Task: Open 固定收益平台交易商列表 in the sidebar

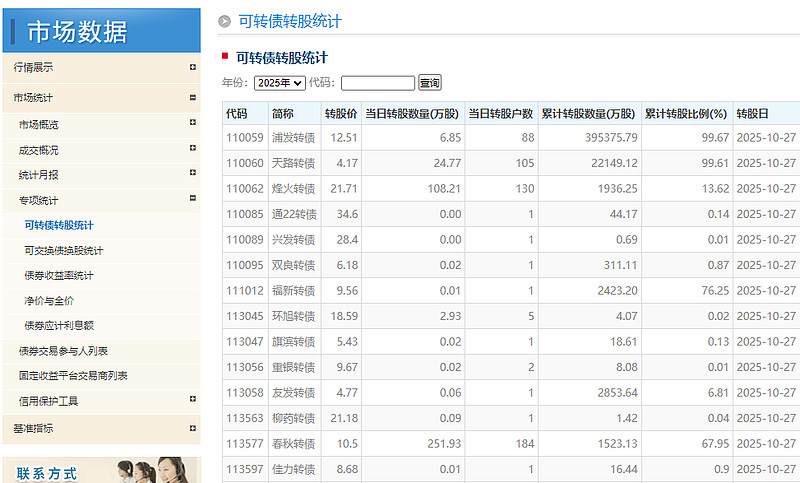Action: pos(73,376)
